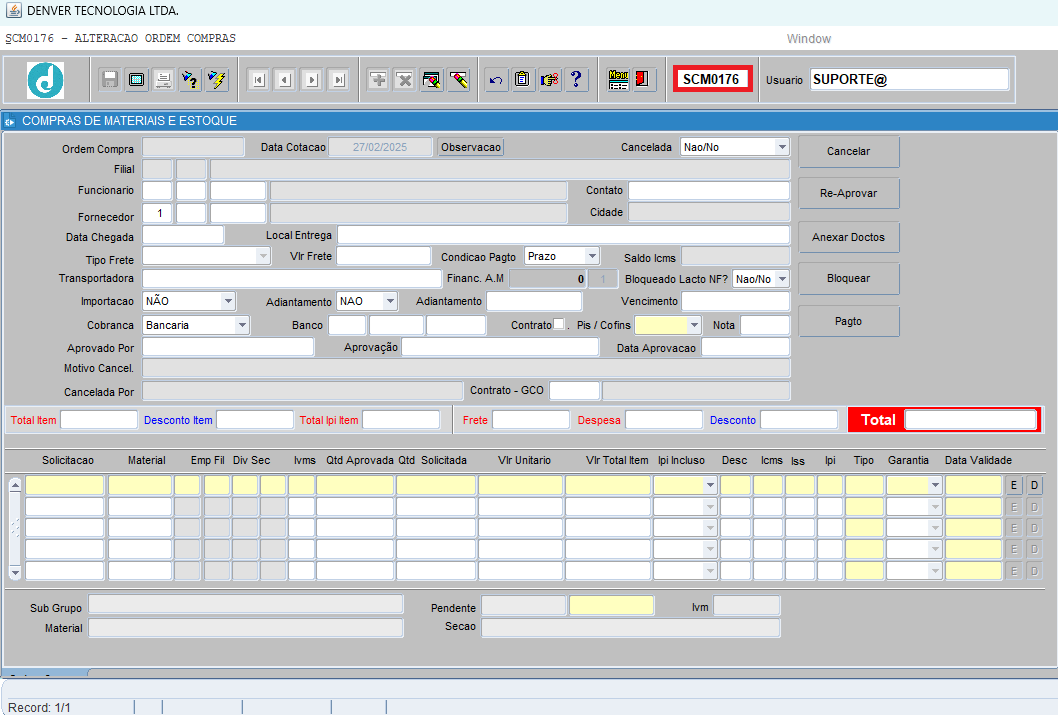This screenshot has height=715, width=1059.
Task: Click the grid scrollbar down arrow
Action: [15, 573]
